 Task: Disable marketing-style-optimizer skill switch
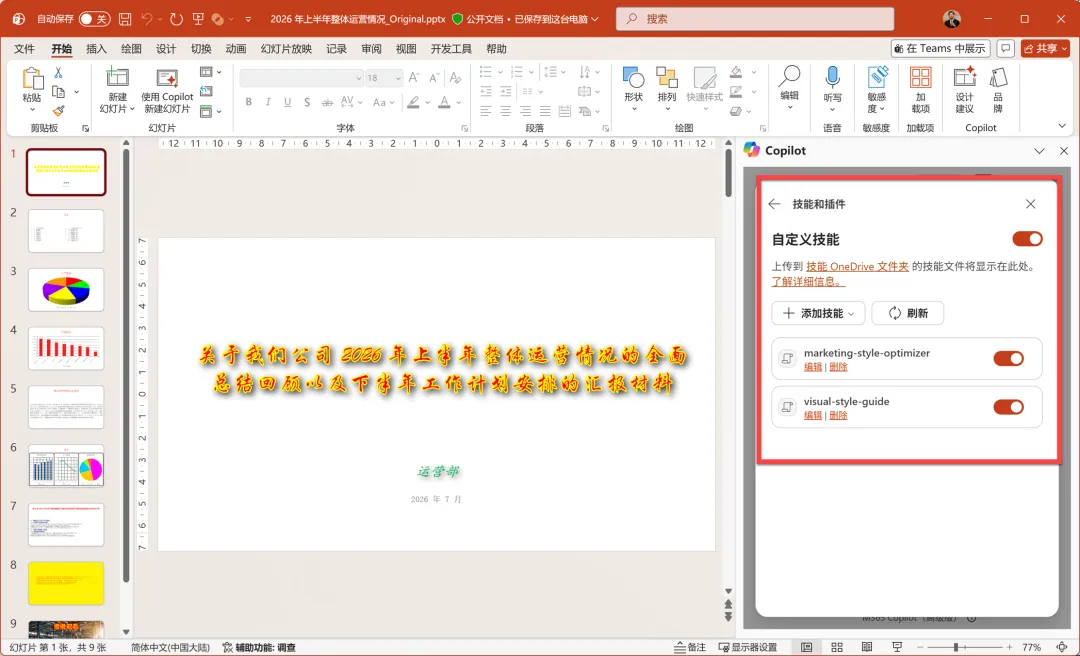click(x=1008, y=358)
